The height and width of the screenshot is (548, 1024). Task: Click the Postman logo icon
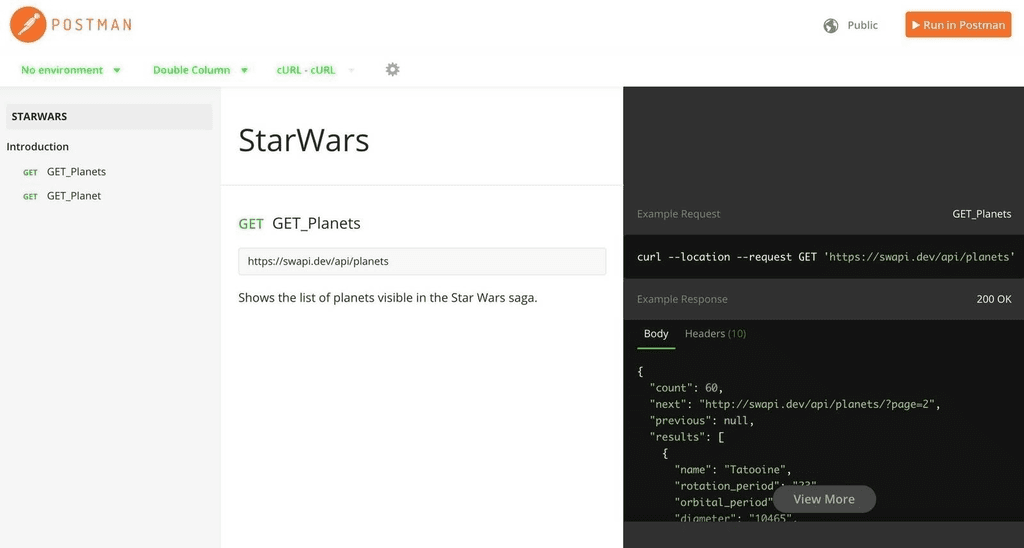[x=27, y=24]
